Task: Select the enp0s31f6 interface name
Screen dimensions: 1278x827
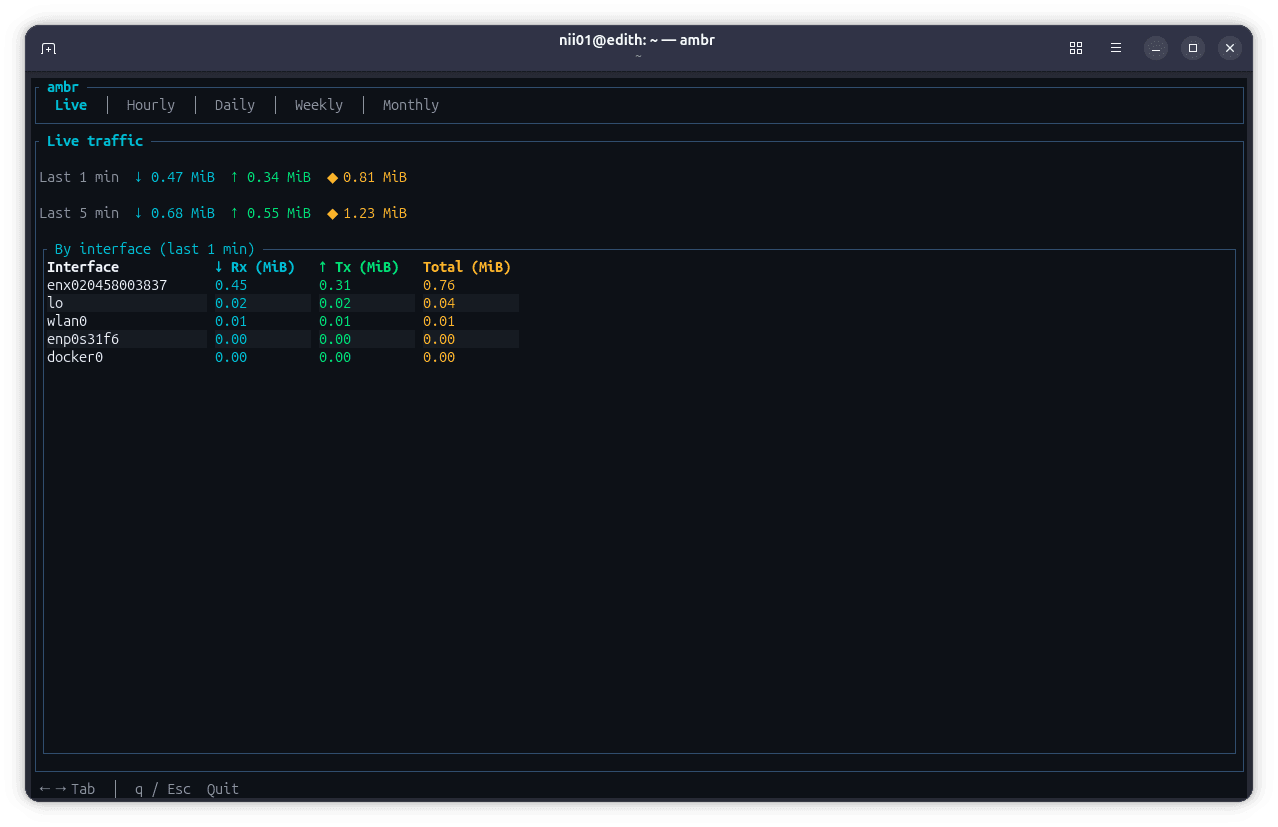Action: pyautogui.click(x=83, y=339)
